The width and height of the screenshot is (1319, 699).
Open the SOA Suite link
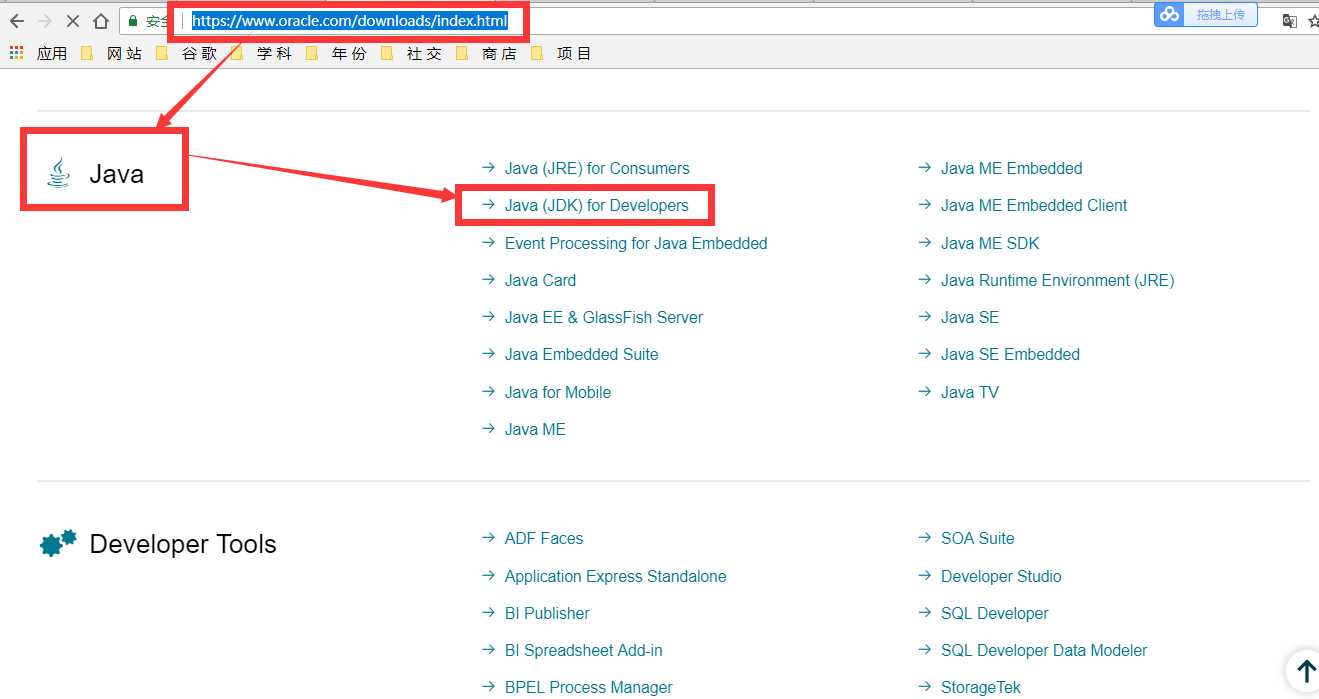(x=978, y=538)
